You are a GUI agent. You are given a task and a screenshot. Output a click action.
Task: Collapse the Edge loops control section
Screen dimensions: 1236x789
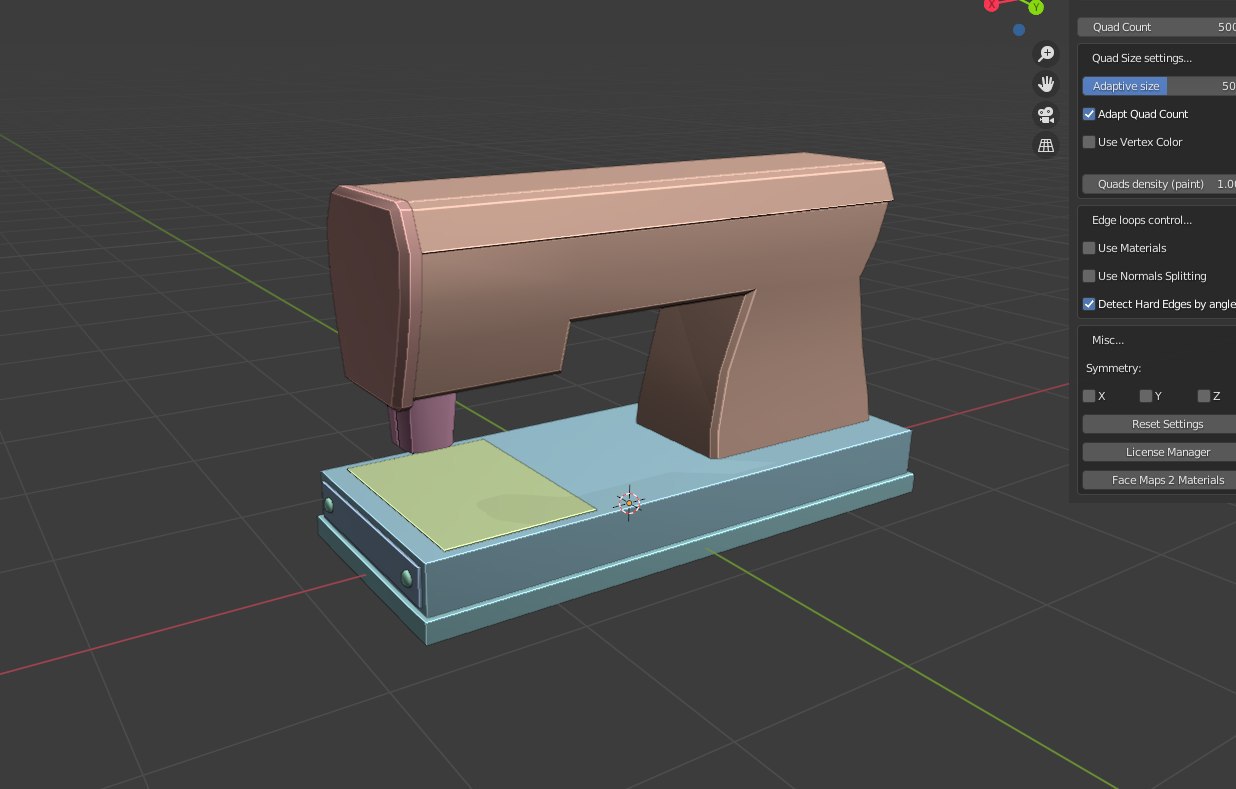point(1141,220)
